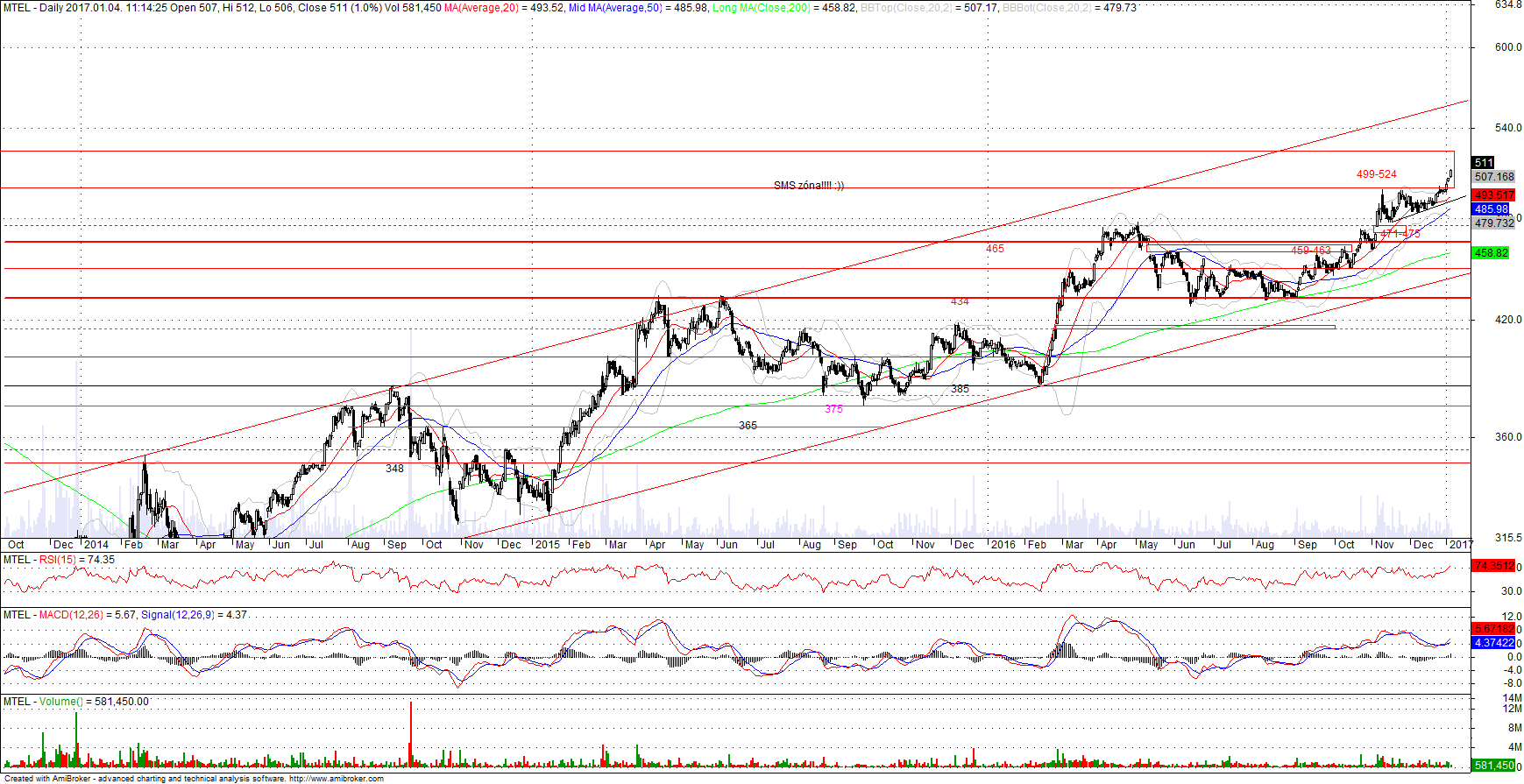Select the red 499-524 zone annotation

click(1376, 174)
